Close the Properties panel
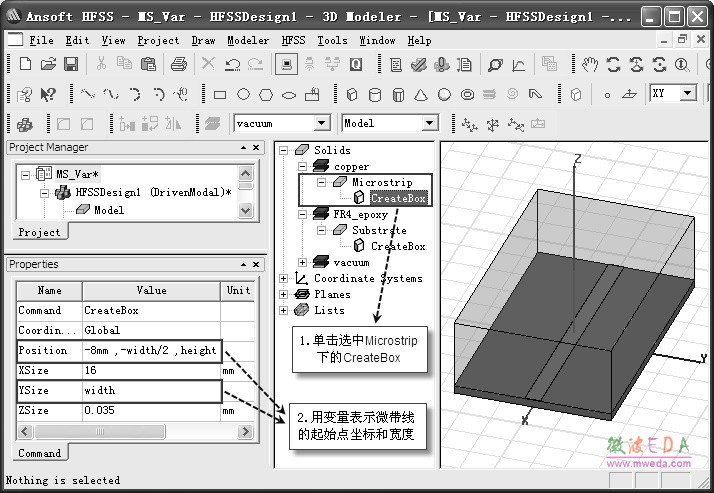 point(256,264)
